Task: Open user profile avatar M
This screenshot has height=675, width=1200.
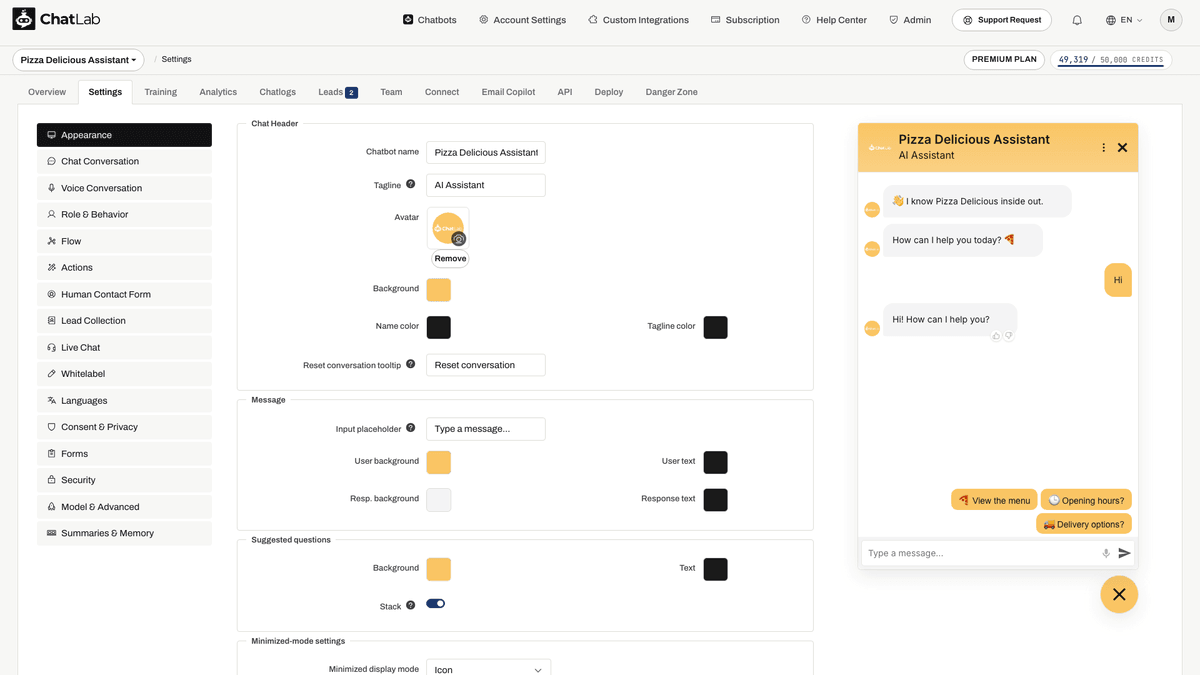Action: (1171, 20)
